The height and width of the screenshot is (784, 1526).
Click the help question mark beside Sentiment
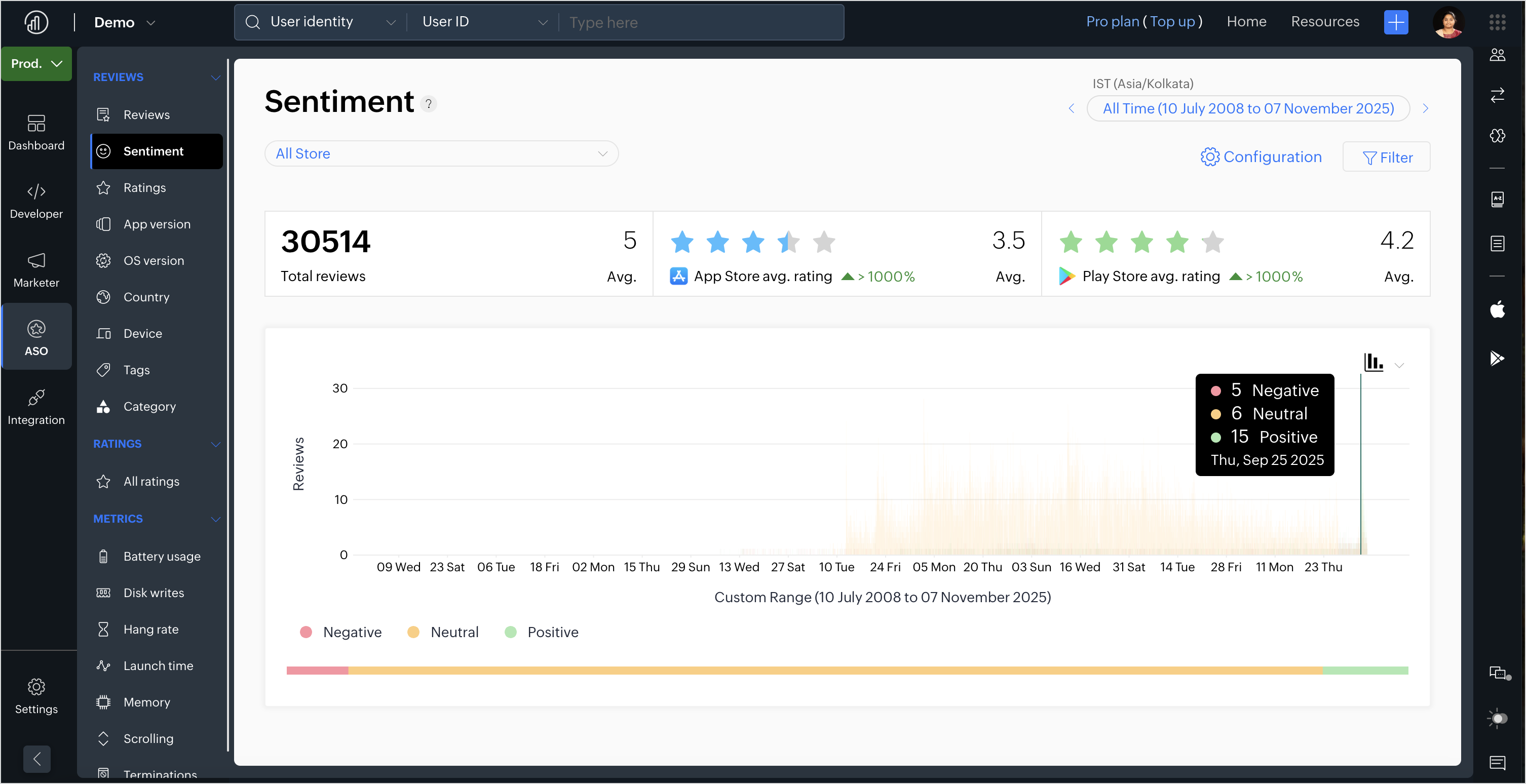[x=428, y=104]
